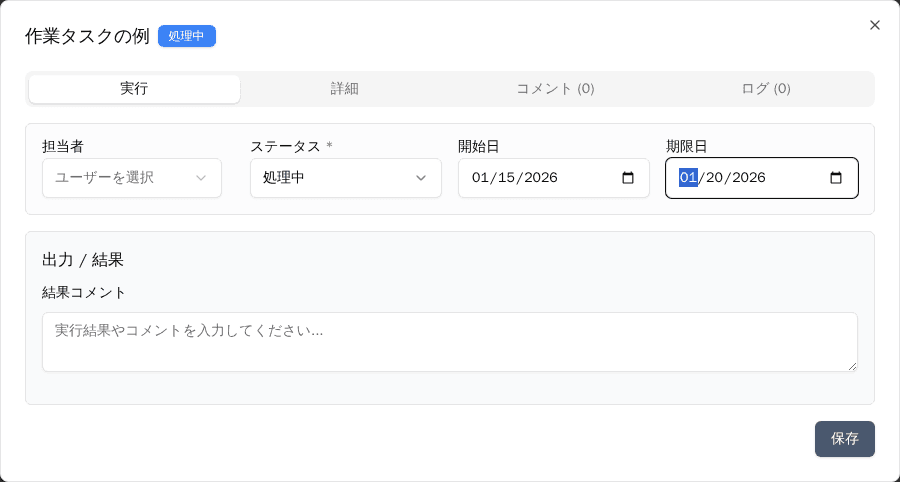This screenshot has width=900, height=482.
Task: Switch to the 実行 tab
Action: 134,89
